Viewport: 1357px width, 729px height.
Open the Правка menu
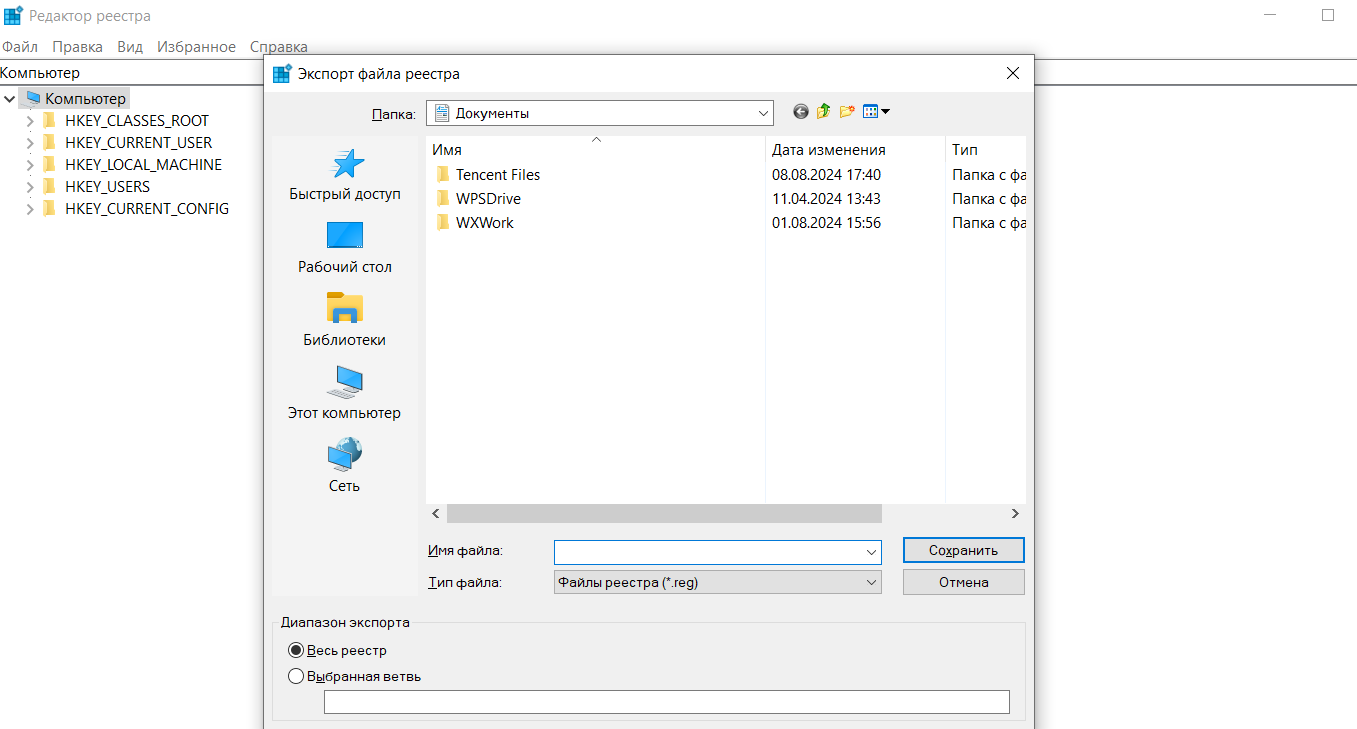(77, 47)
